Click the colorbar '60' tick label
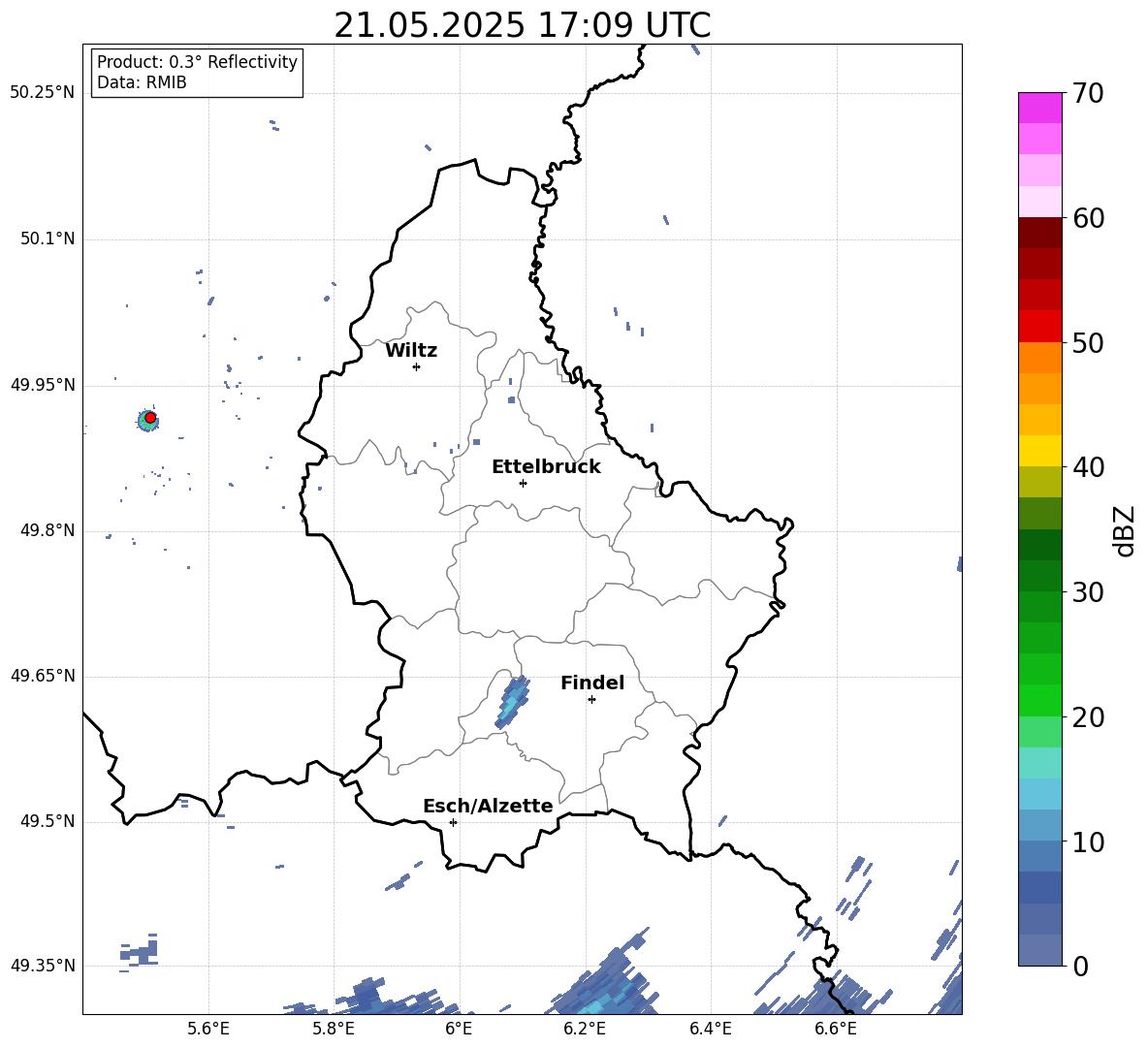 1088,218
